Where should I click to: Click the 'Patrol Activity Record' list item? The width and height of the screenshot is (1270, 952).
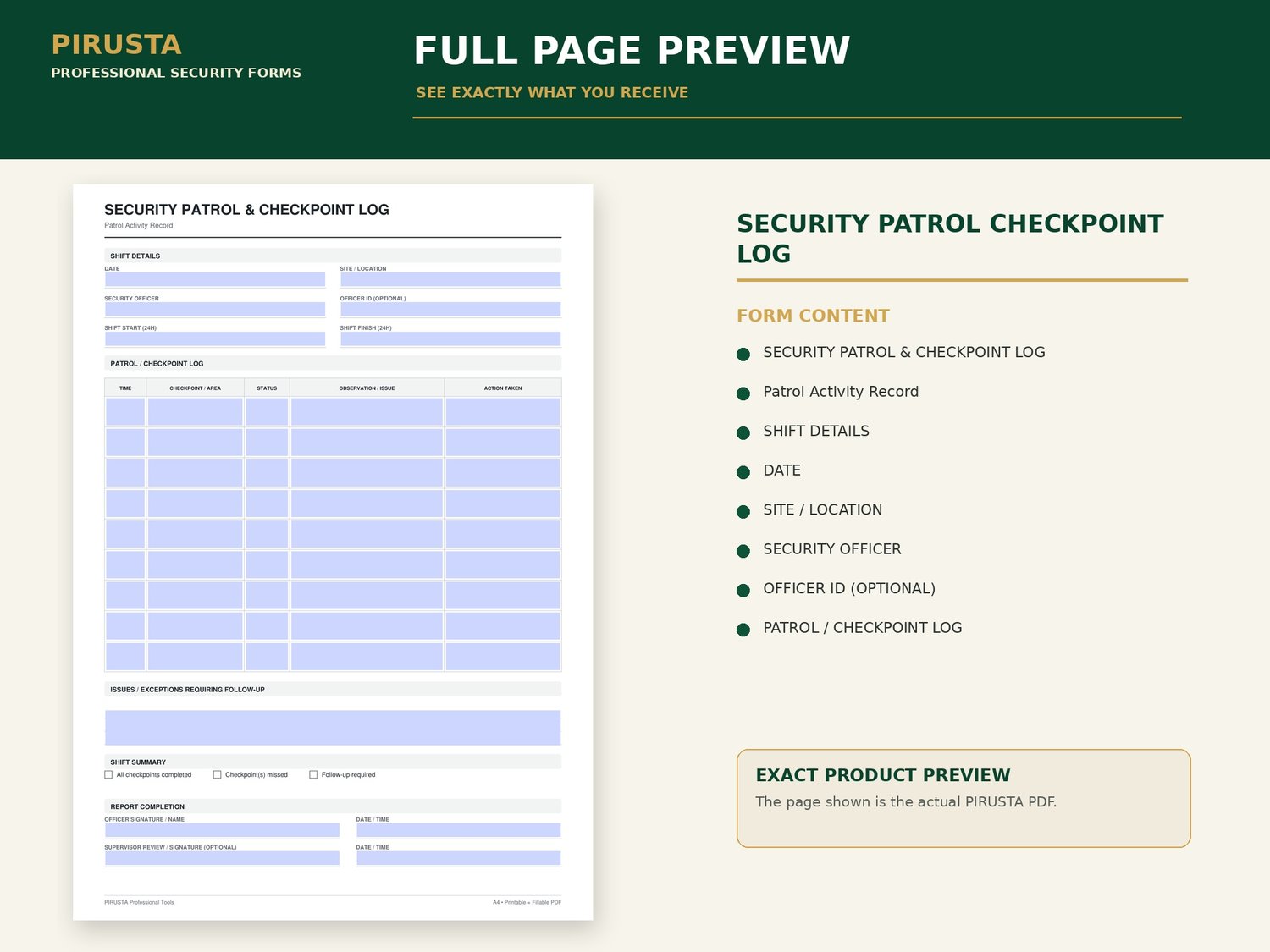click(841, 392)
